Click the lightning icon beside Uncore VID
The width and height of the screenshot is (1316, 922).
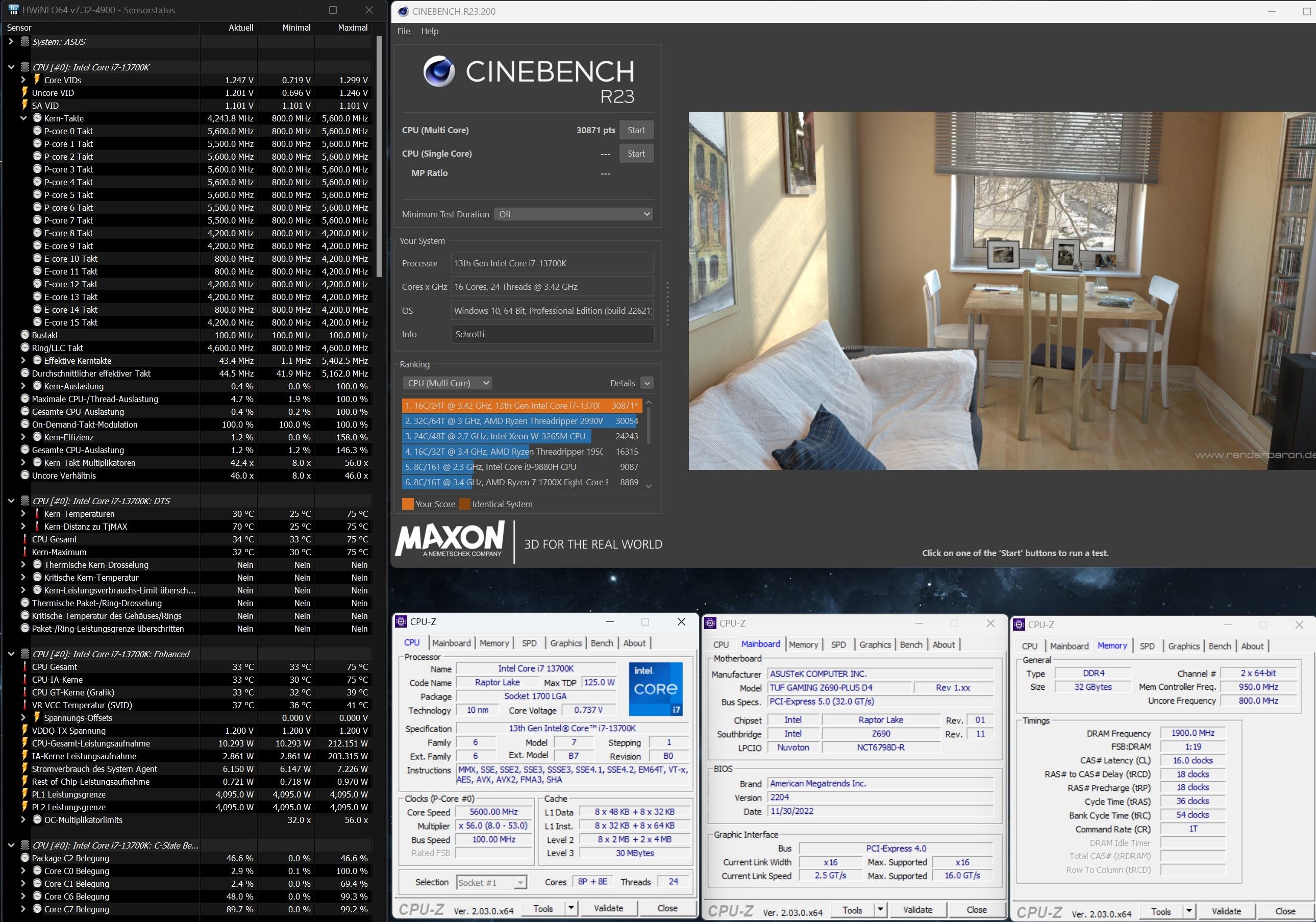coord(24,92)
